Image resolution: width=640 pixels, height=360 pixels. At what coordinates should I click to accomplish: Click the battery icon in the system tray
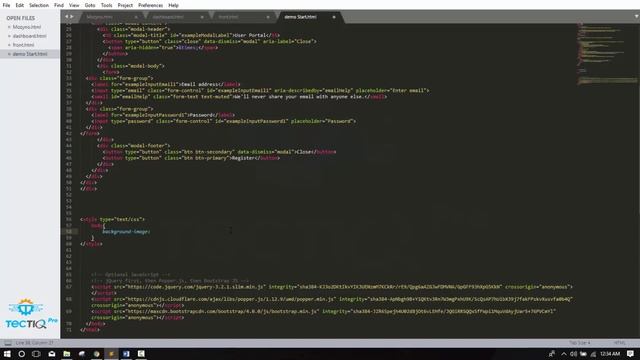(583, 354)
